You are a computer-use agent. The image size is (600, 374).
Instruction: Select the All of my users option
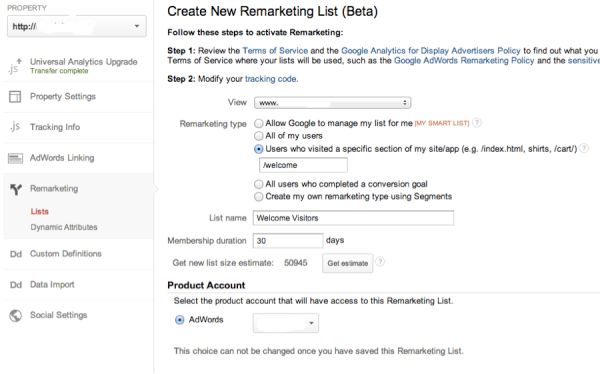[x=259, y=136]
